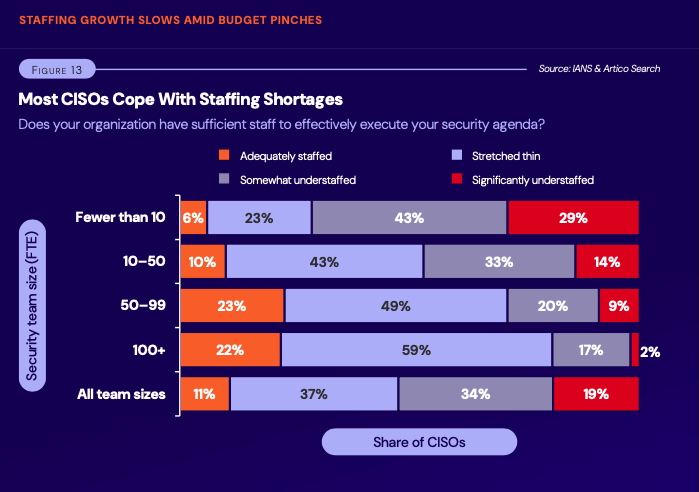Viewport: 699px width, 492px height.
Task: Click the Share of CISOs axis label
Action: 419,441
